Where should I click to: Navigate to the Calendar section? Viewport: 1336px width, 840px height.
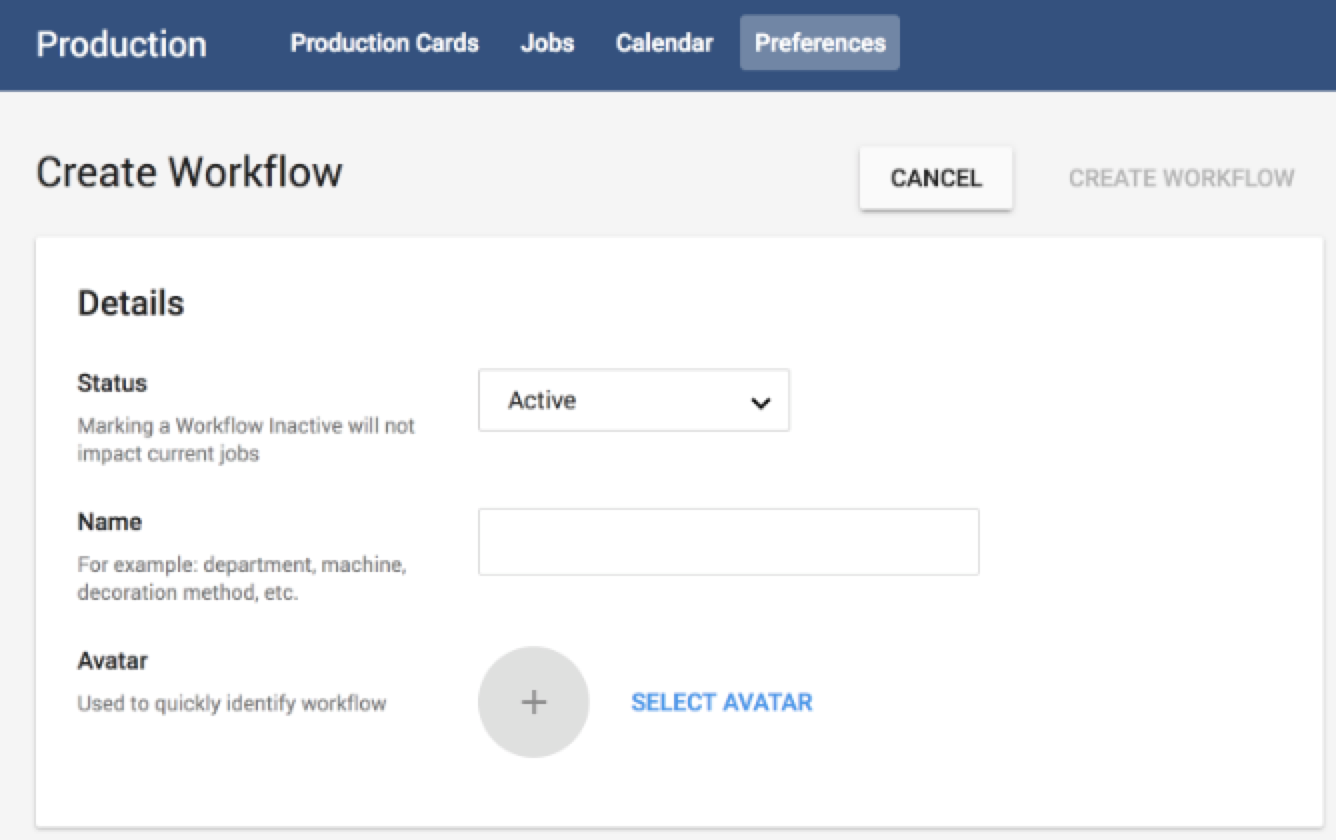click(664, 43)
